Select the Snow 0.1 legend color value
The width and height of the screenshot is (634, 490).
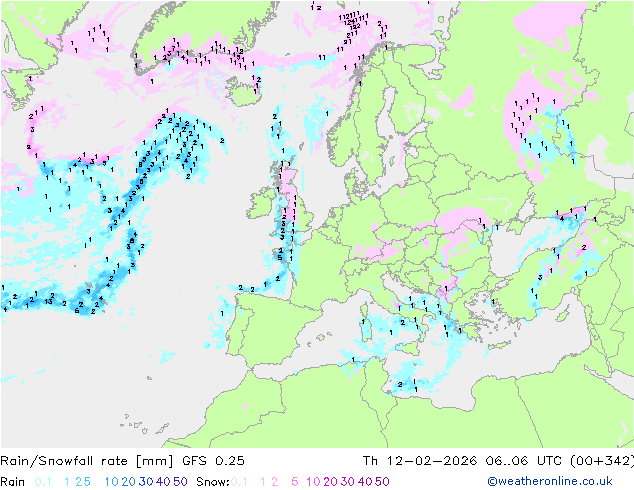click(239, 482)
